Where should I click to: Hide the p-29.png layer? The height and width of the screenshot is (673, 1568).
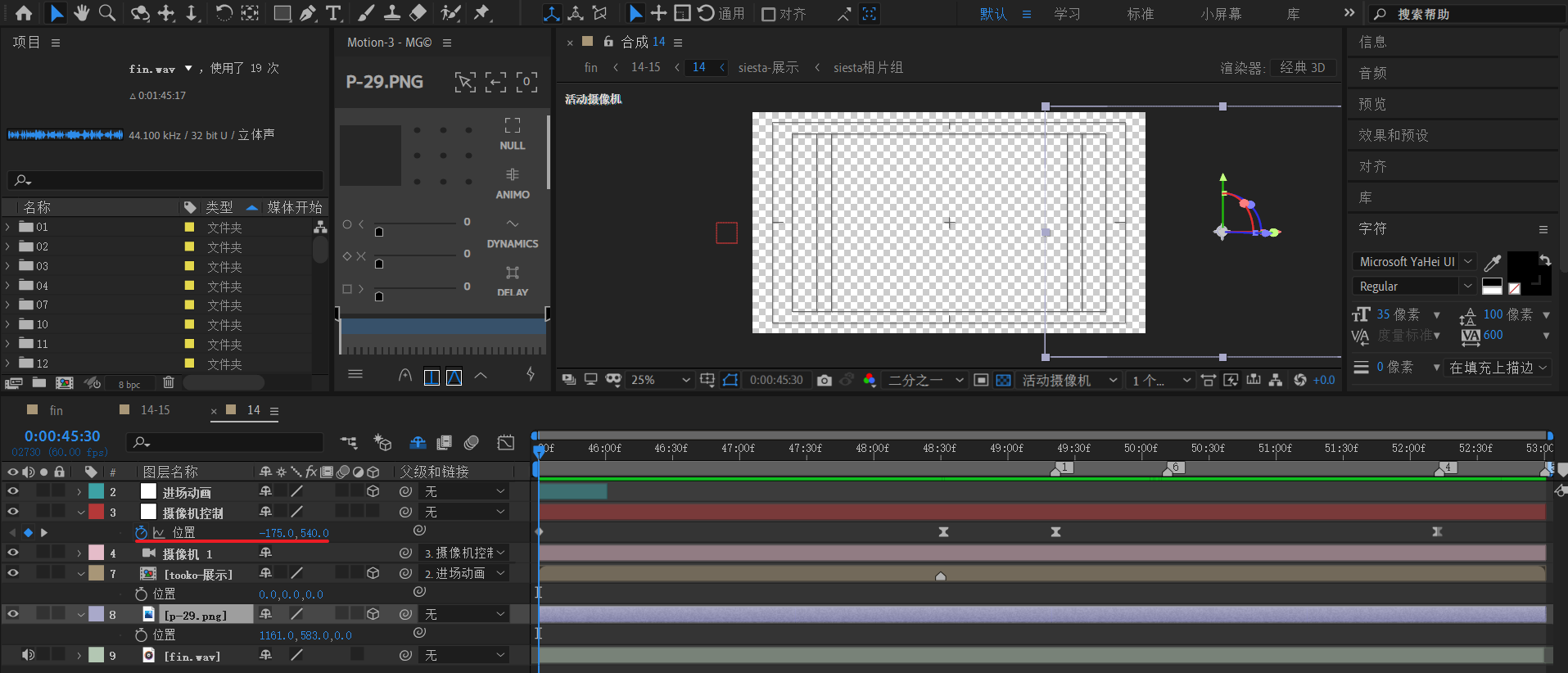13,614
